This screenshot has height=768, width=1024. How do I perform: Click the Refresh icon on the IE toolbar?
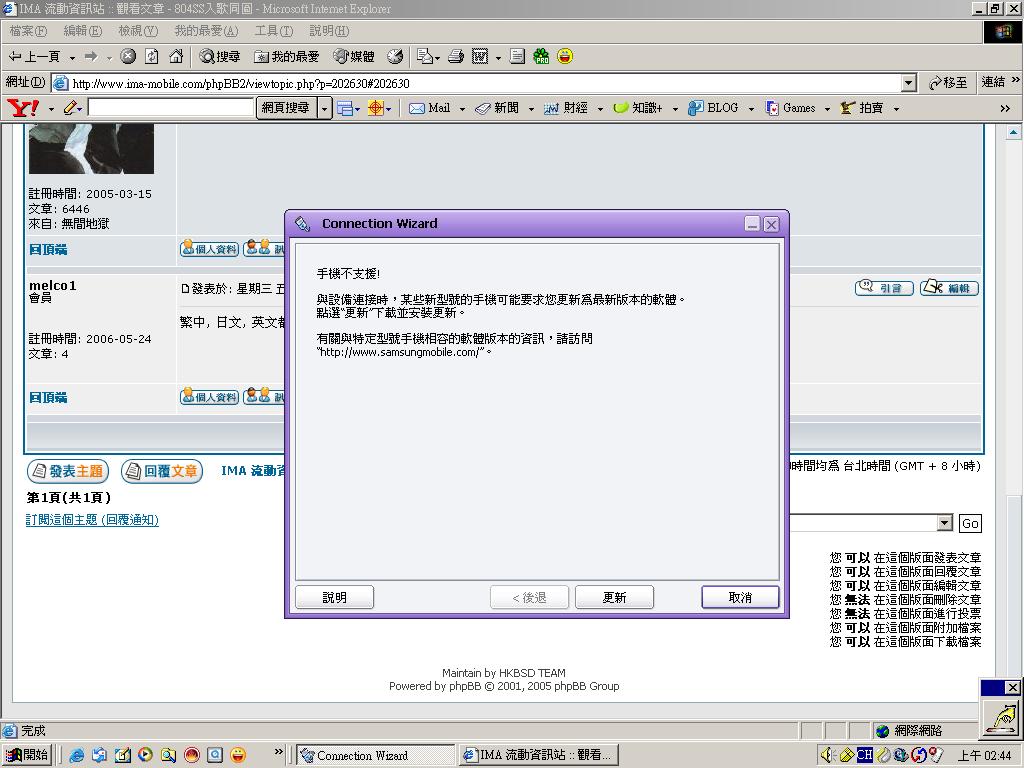[x=153, y=56]
